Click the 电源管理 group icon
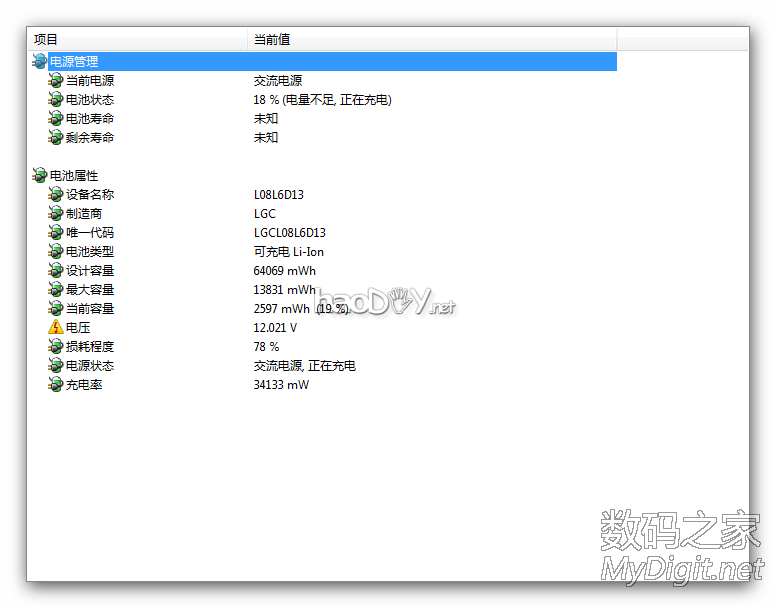 pyautogui.click(x=40, y=62)
